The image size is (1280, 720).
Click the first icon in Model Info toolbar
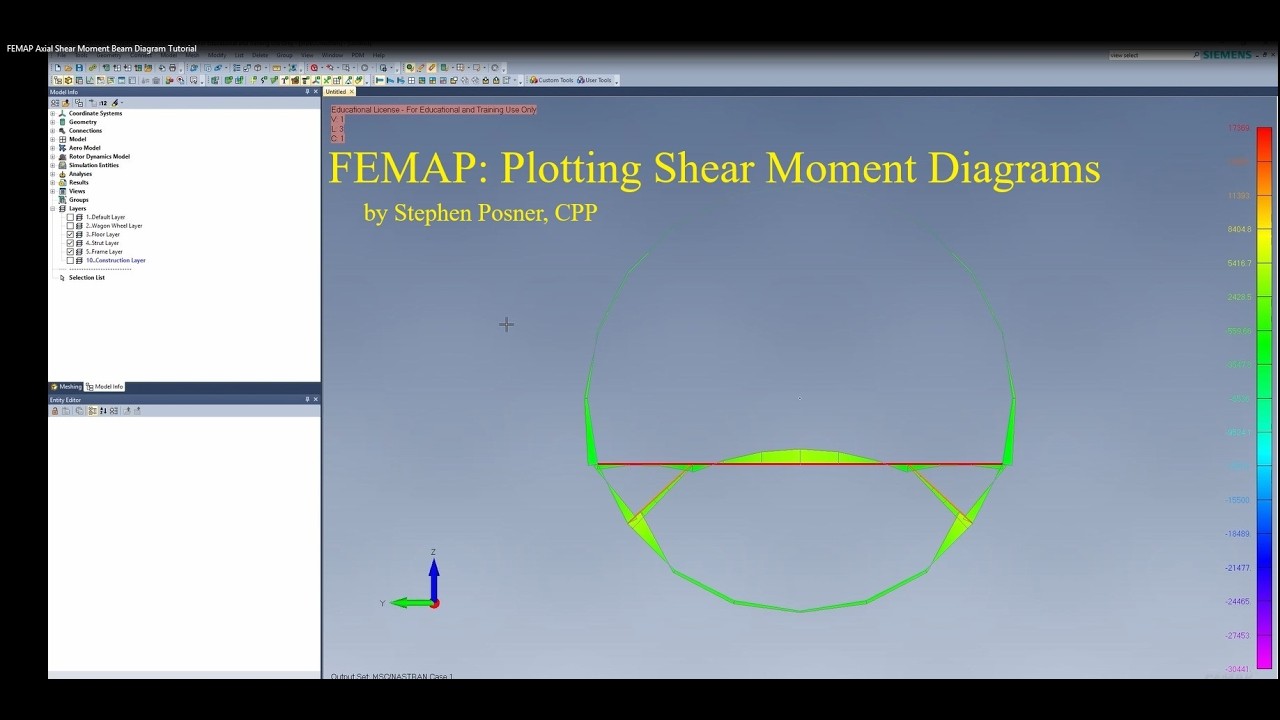[x=55, y=102]
